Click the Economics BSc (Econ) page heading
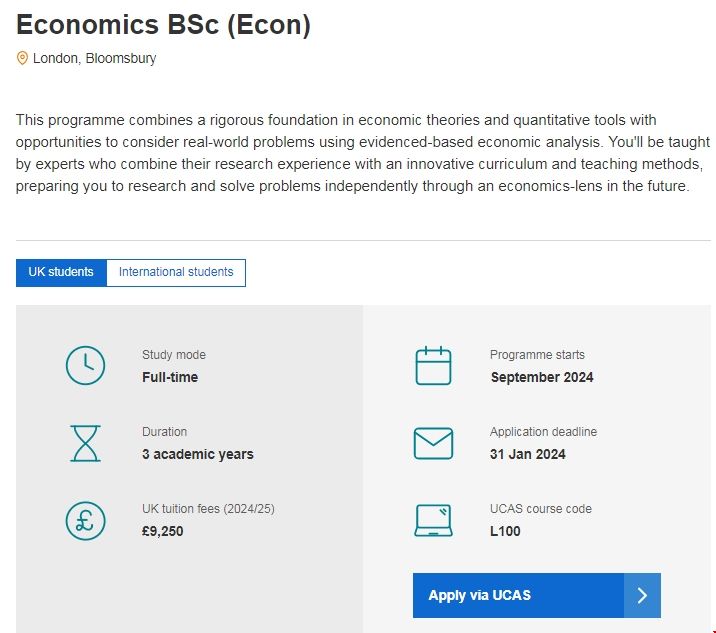Image resolution: width=716 pixels, height=633 pixels. [x=163, y=26]
